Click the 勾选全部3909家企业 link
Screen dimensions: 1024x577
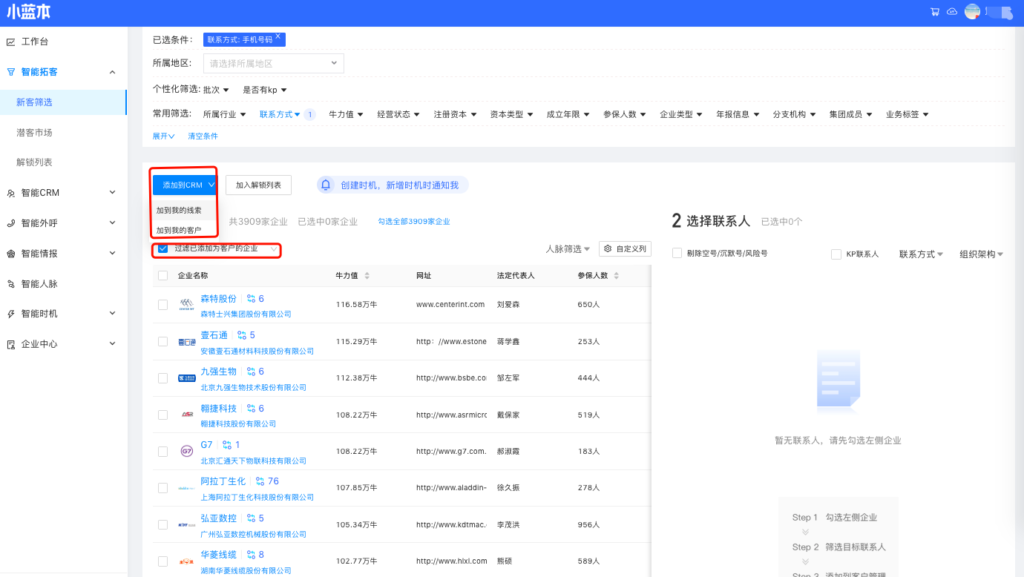pos(413,221)
